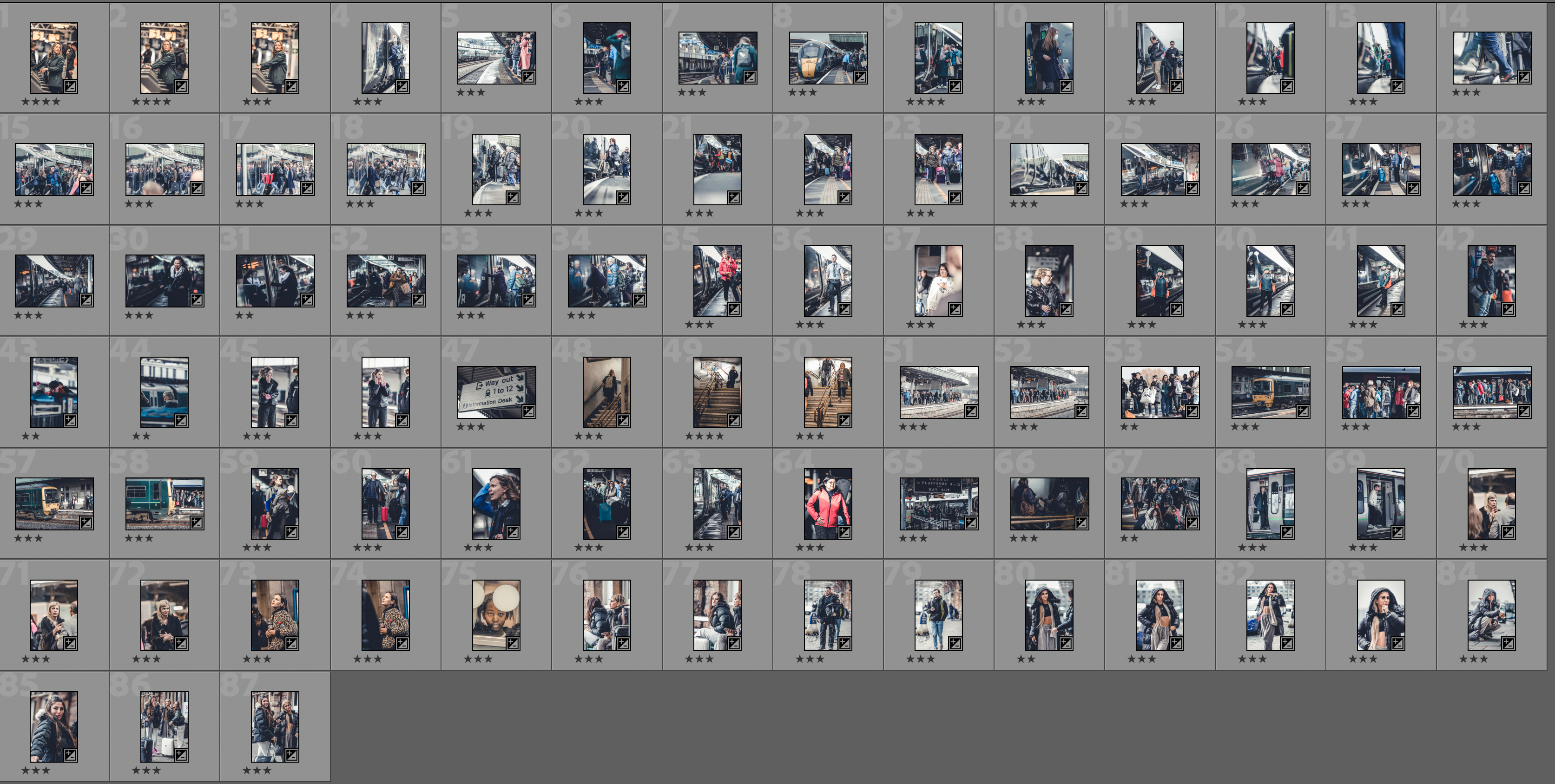Select photo 61 woman portrait thumbnail
Viewport: 1555px width, 784px height.
pyautogui.click(x=496, y=503)
